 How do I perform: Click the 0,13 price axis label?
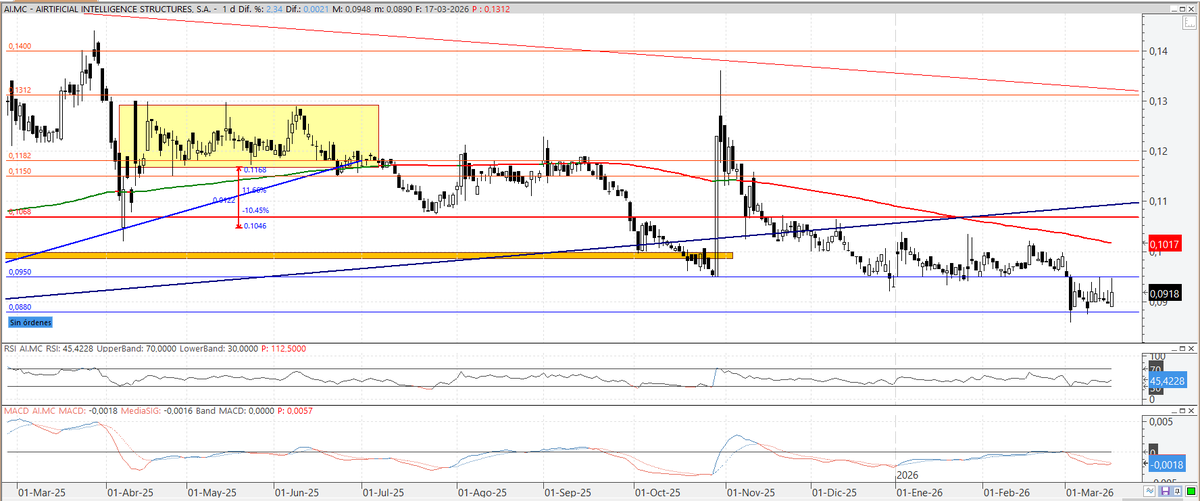[1157, 101]
